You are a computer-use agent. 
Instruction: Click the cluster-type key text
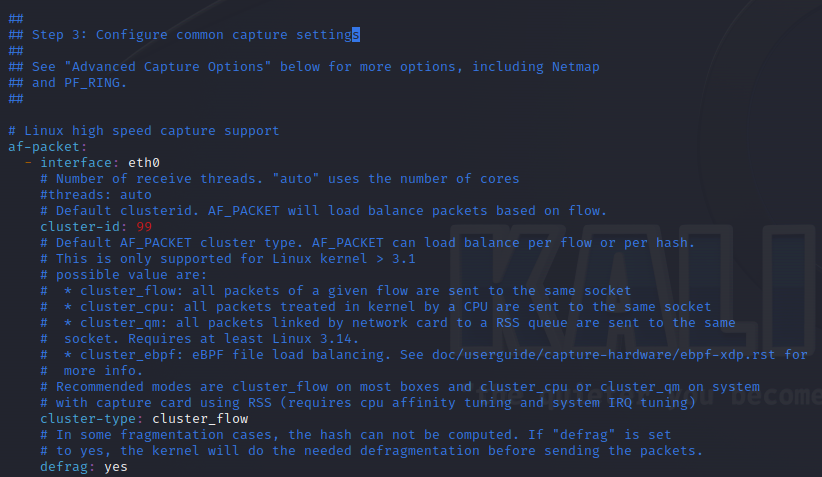tap(88, 418)
